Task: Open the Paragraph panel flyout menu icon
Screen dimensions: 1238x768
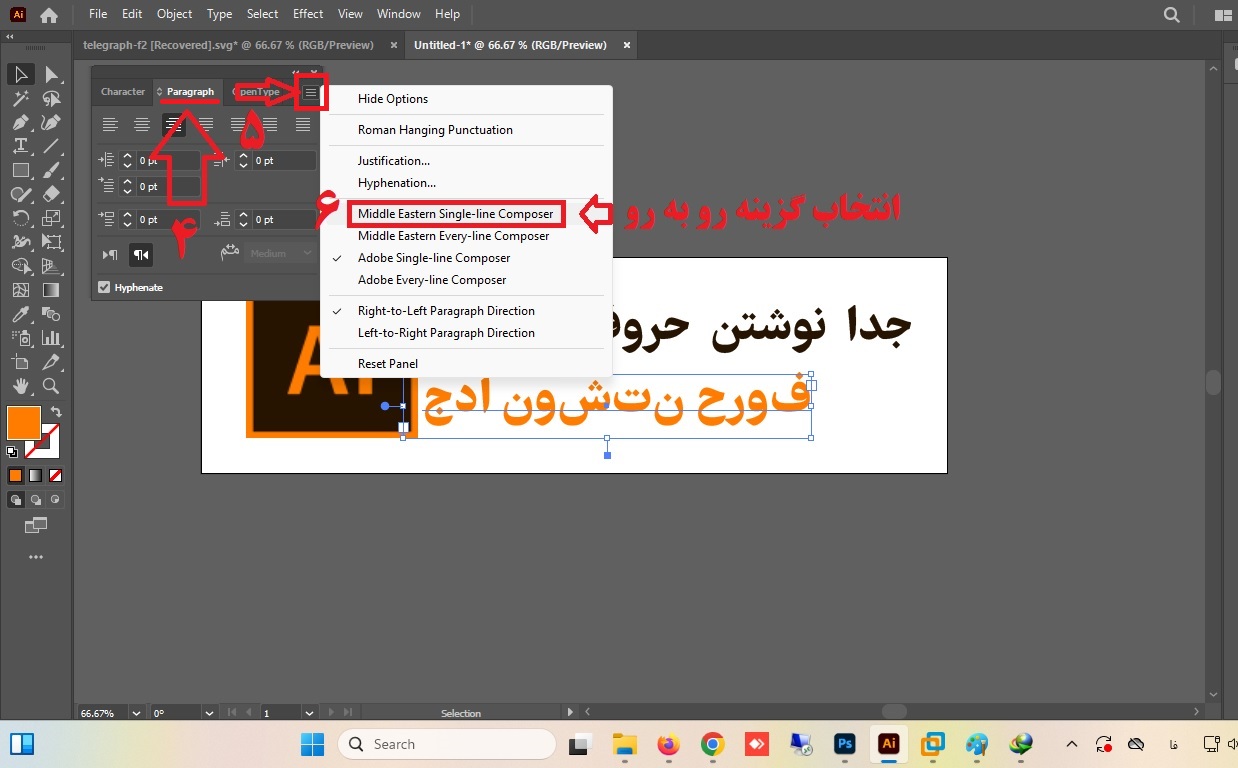Action: (x=310, y=92)
